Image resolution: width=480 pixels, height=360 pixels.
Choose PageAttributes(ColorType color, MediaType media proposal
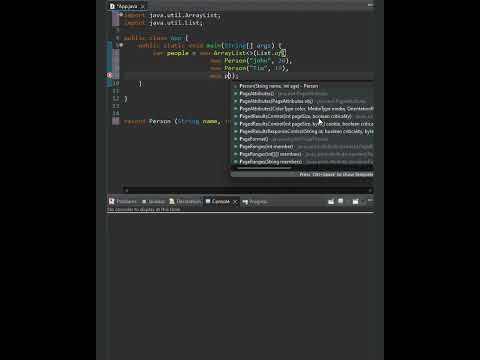[303, 109]
